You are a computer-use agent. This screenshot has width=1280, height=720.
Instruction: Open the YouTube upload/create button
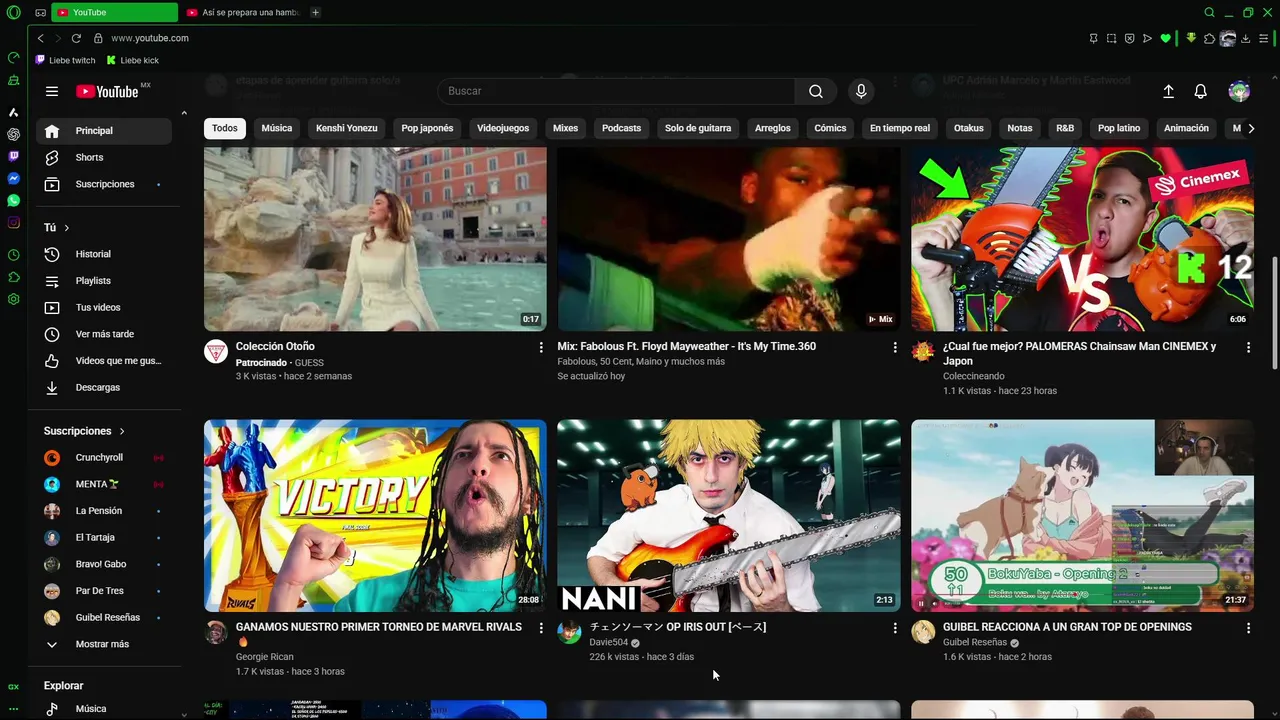click(x=1168, y=91)
